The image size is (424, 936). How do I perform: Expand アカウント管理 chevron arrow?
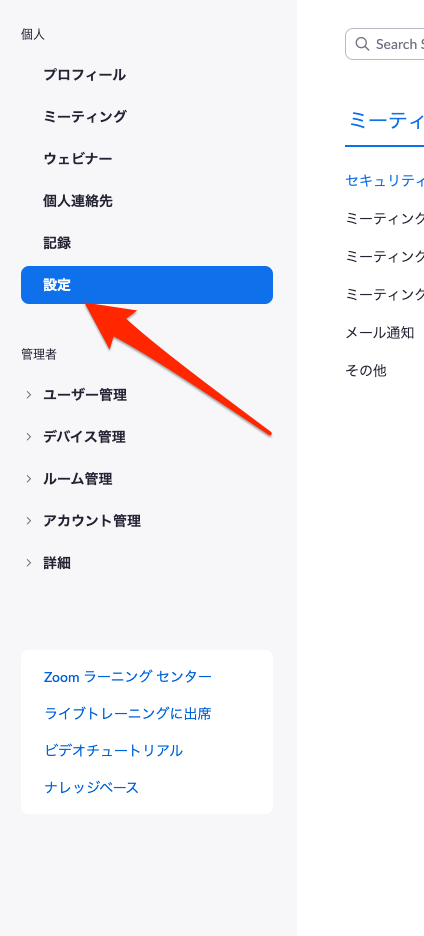tap(28, 521)
